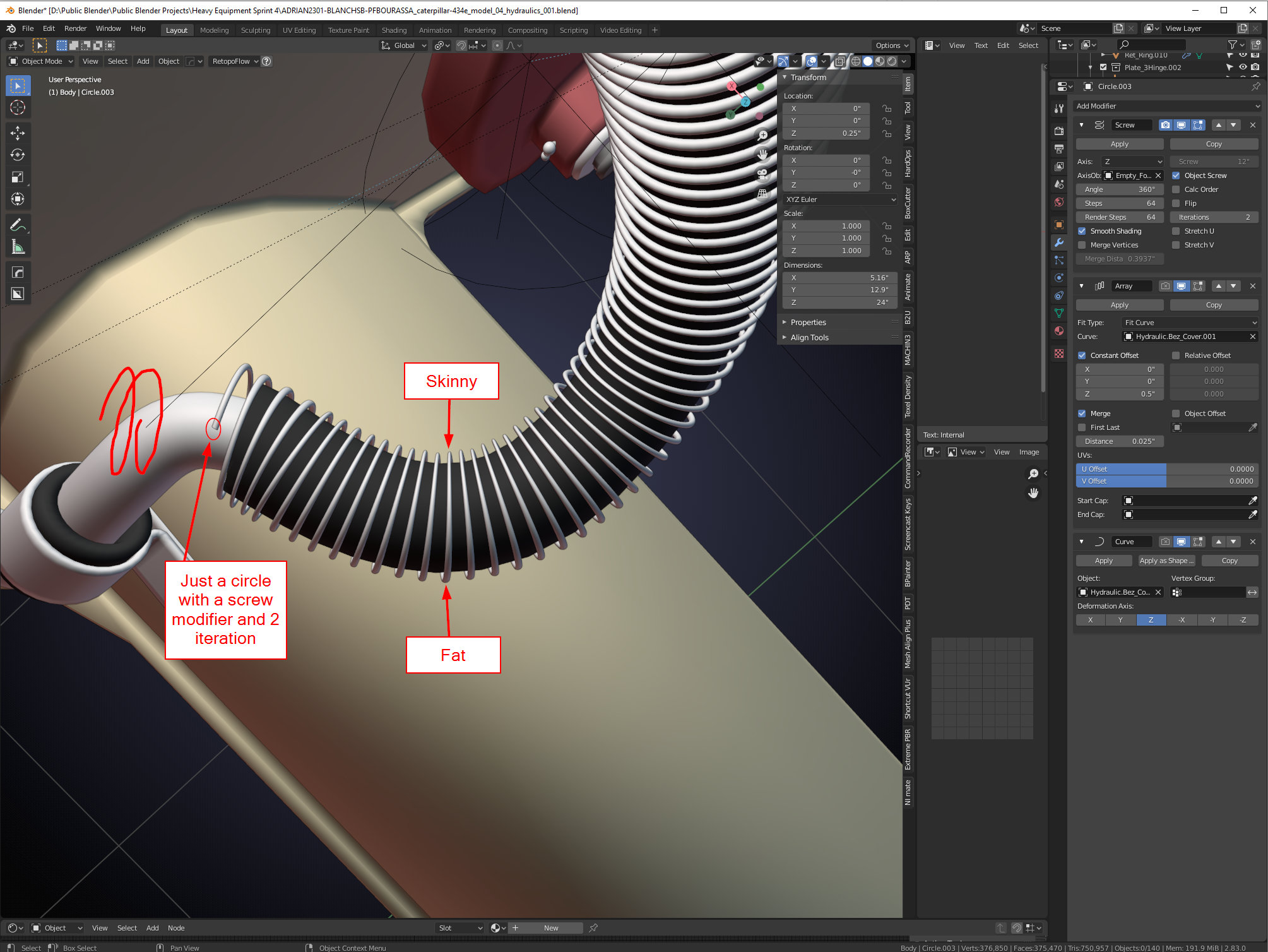The image size is (1268, 952).
Task: Open the HardOps sidebar tab
Action: coord(908,164)
